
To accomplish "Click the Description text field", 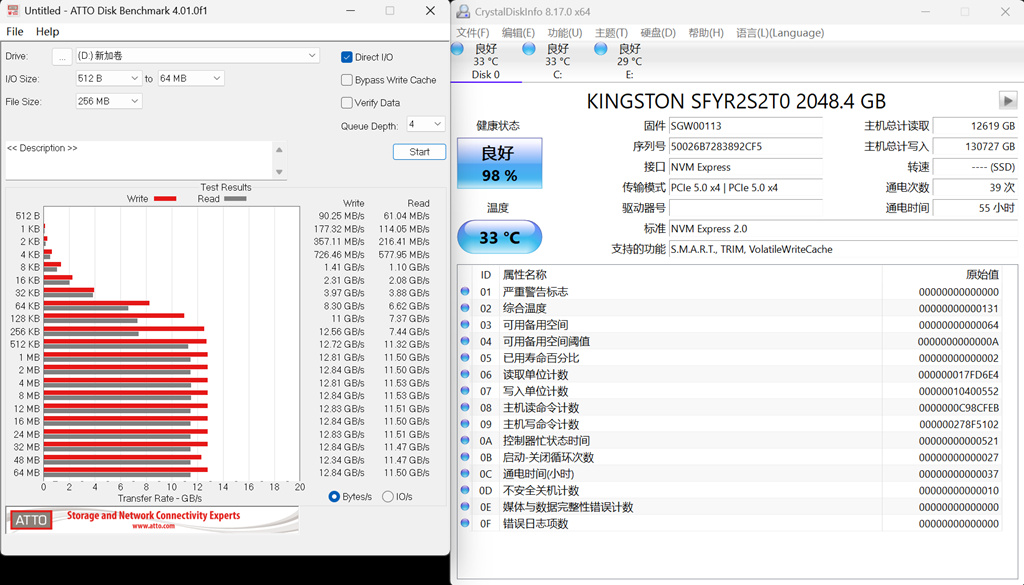I will point(138,160).
